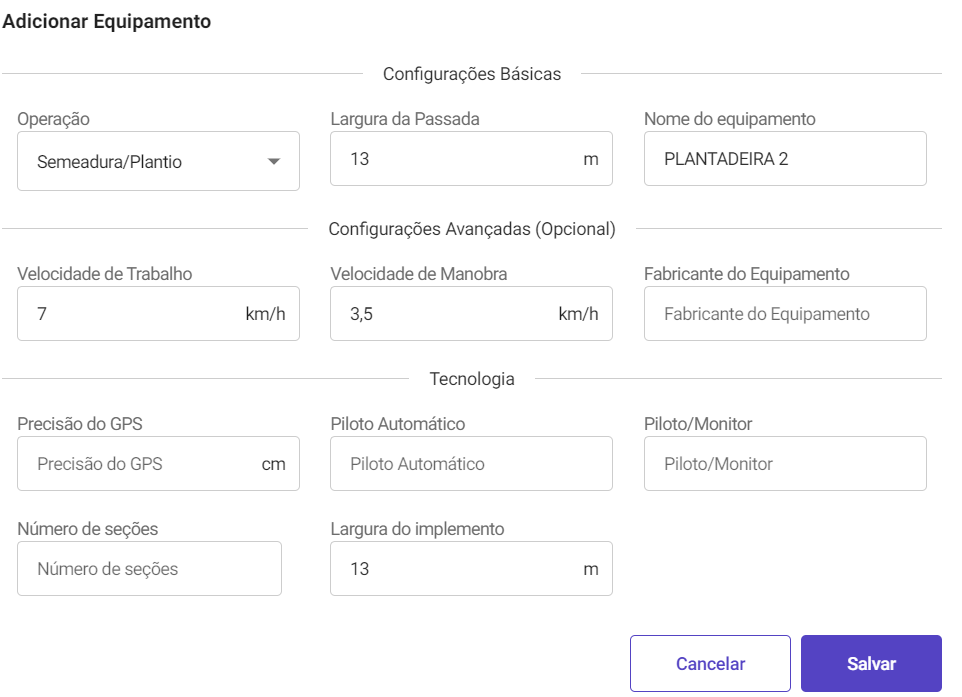Select the Número de seções field
The image size is (962, 697).
[149, 568]
